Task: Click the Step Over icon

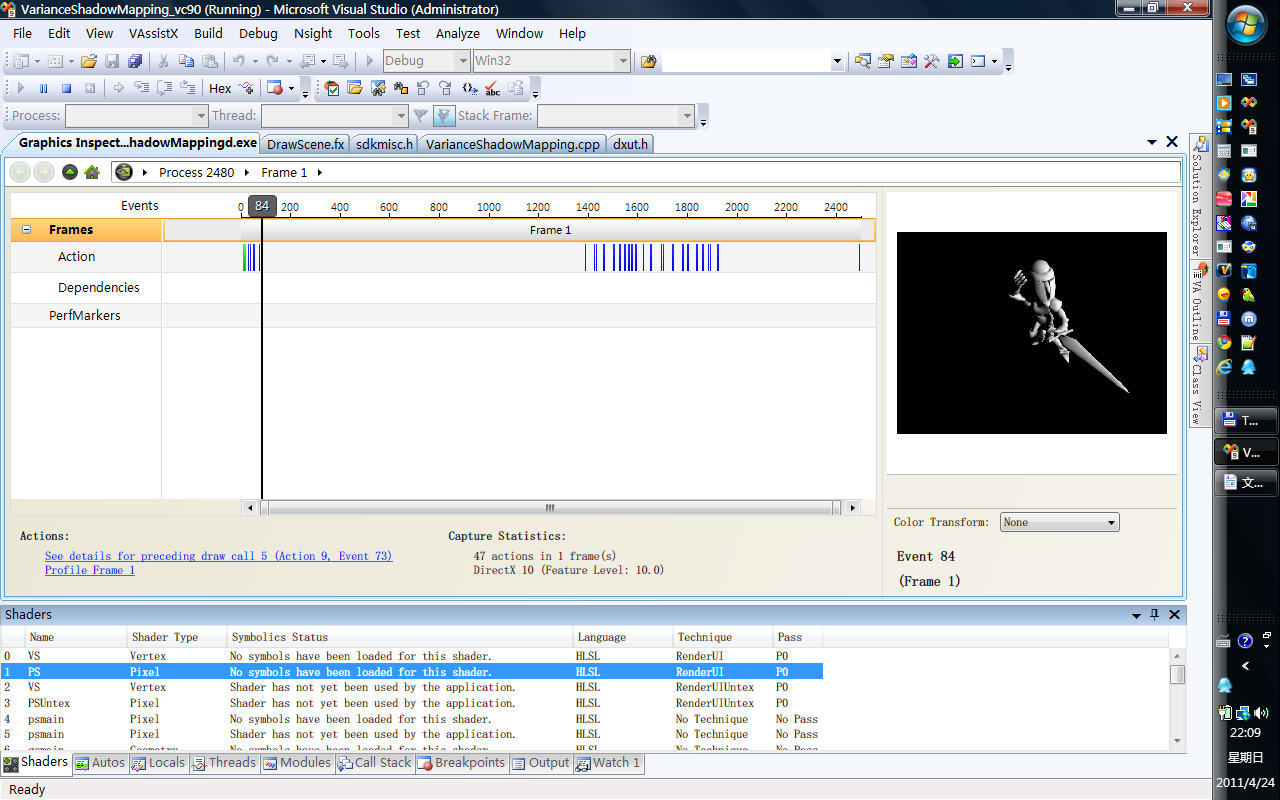Action: click(164, 88)
